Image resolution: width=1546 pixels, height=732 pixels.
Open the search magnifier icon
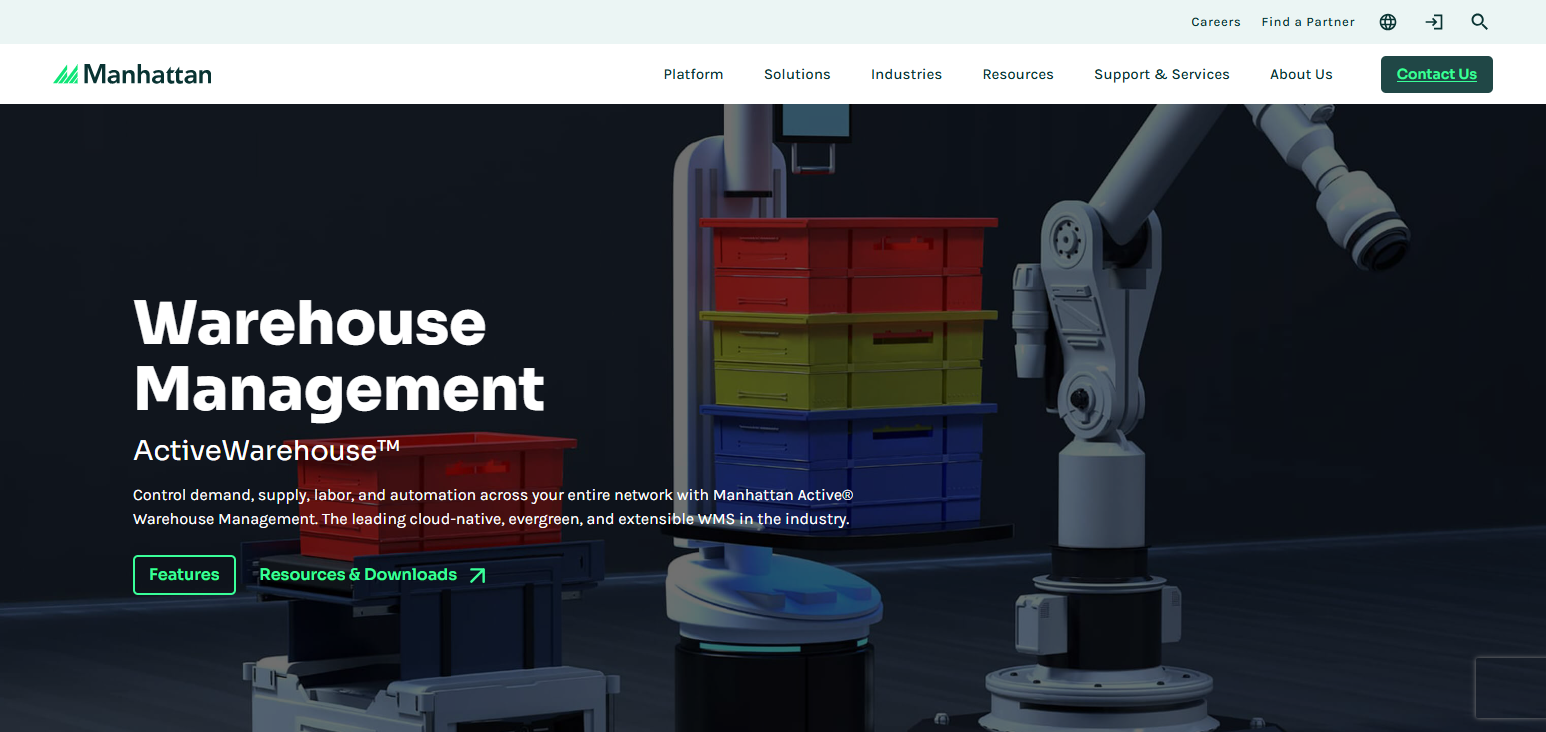pos(1480,22)
